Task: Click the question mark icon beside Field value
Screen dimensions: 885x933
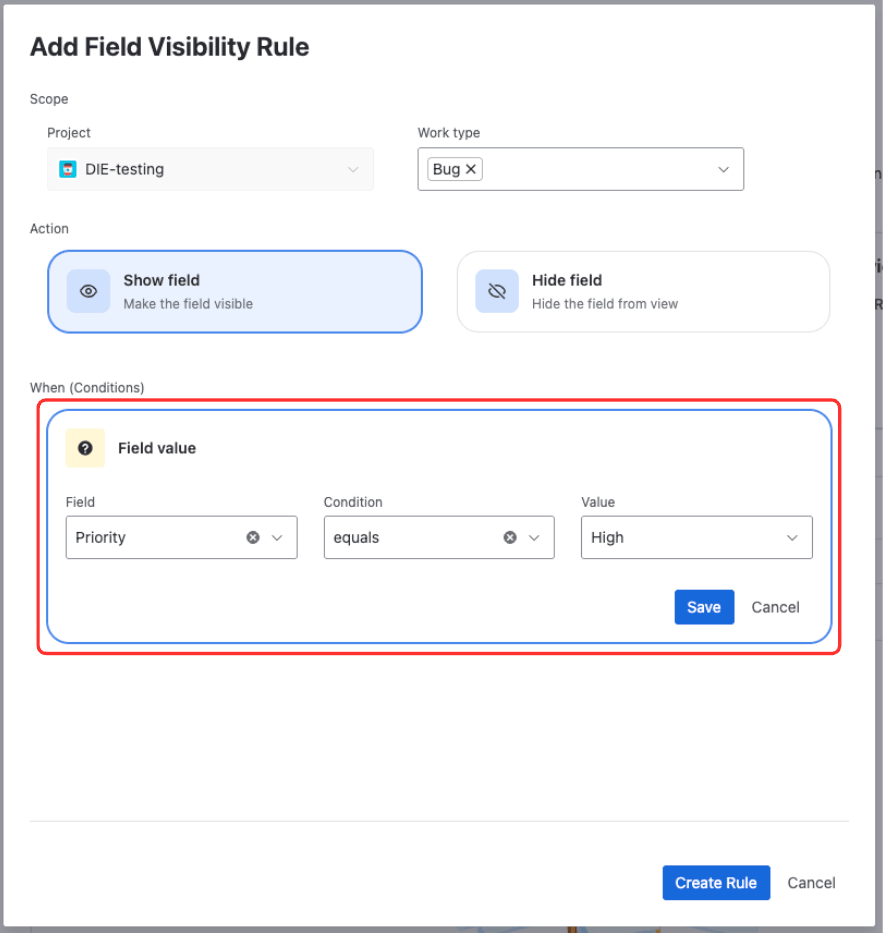Action: tap(85, 448)
